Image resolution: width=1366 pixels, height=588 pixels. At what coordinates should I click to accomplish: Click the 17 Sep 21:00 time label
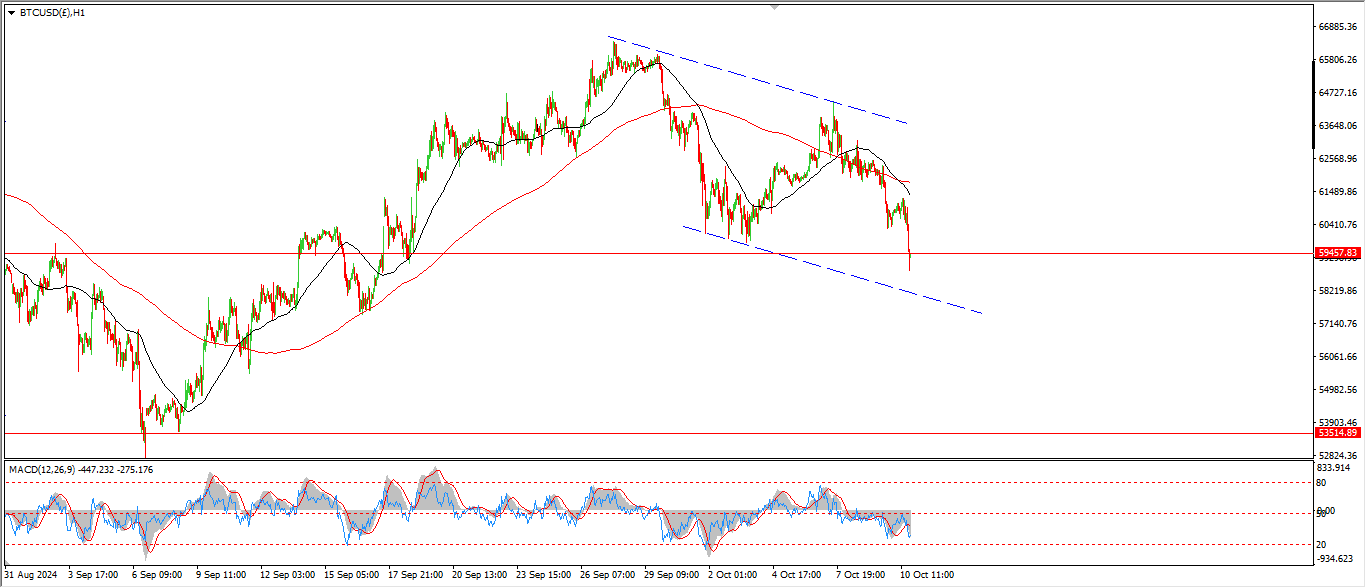416,575
